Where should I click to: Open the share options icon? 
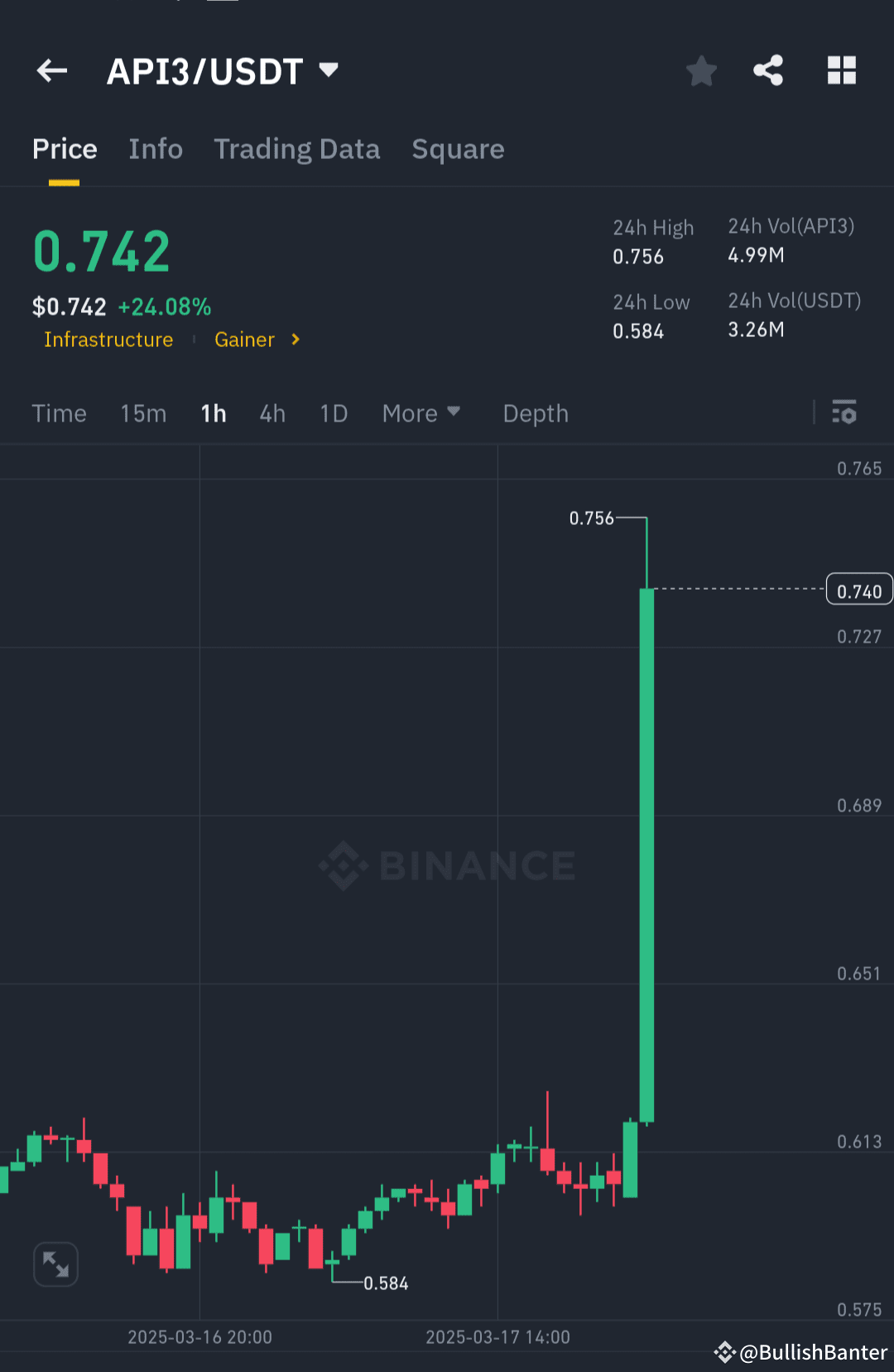(x=767, y=70)
